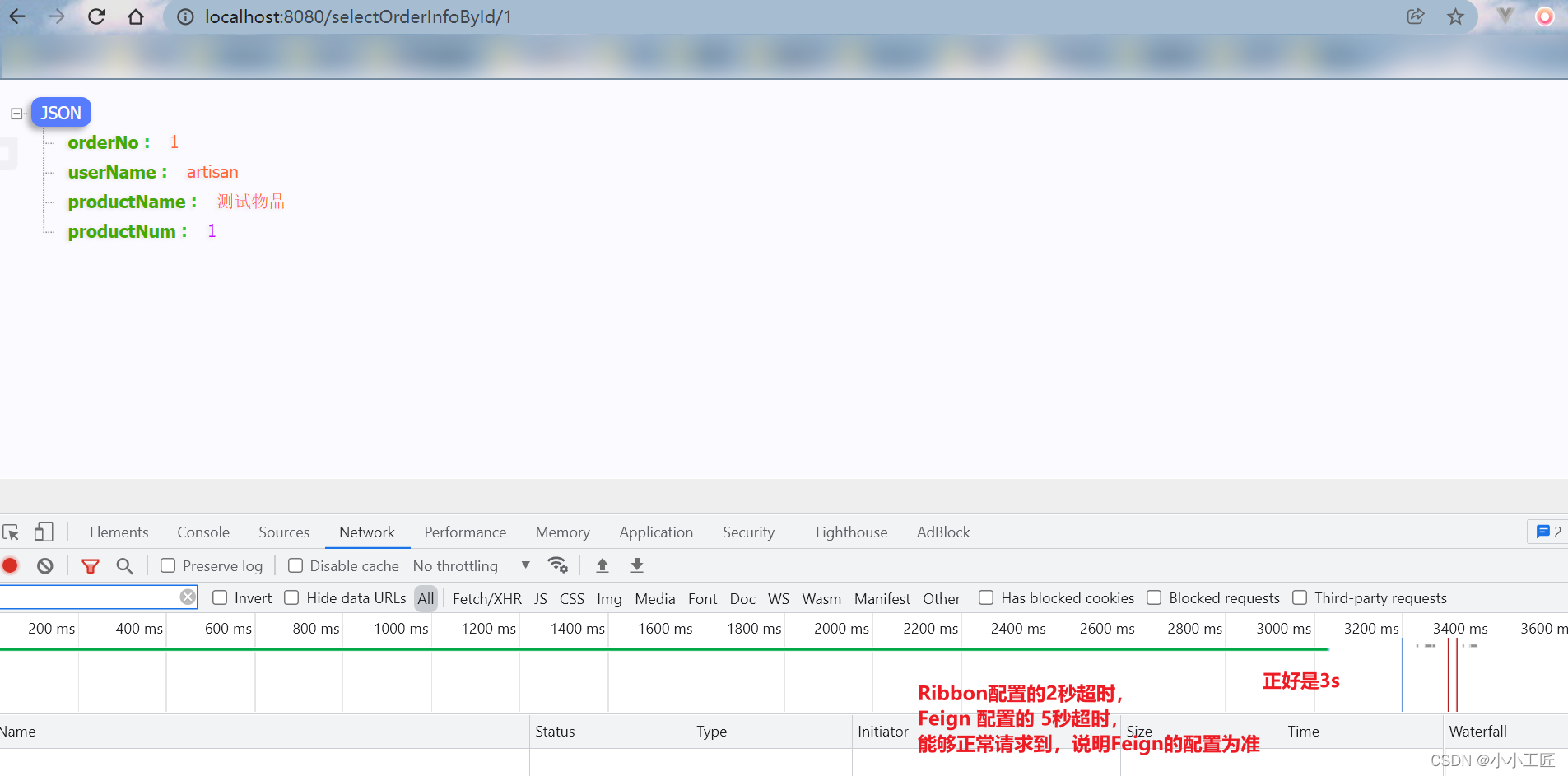Open network search magnifier icon

[124, 565]
